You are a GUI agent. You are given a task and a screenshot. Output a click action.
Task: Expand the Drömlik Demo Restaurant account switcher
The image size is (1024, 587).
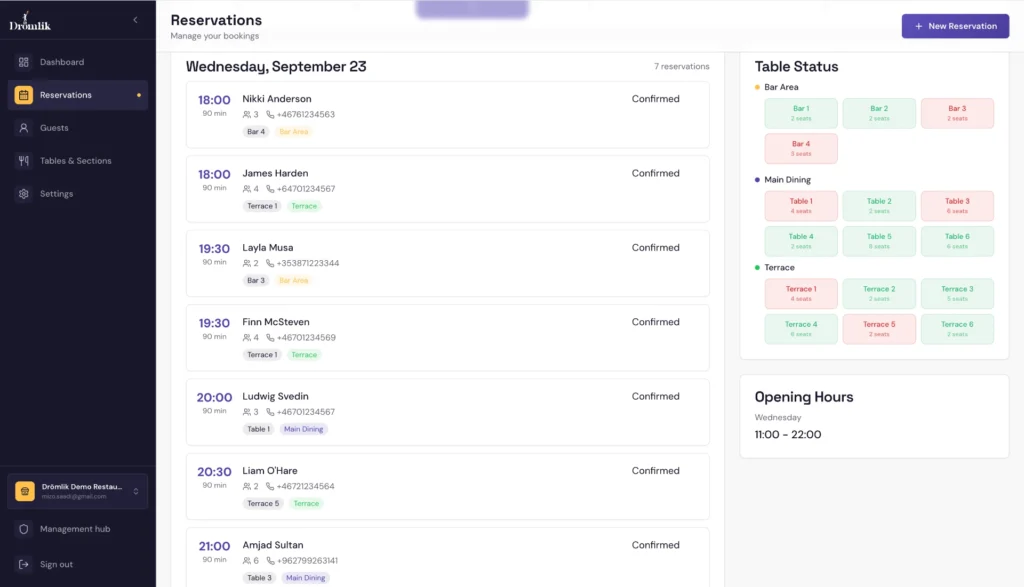click(78, 491)
